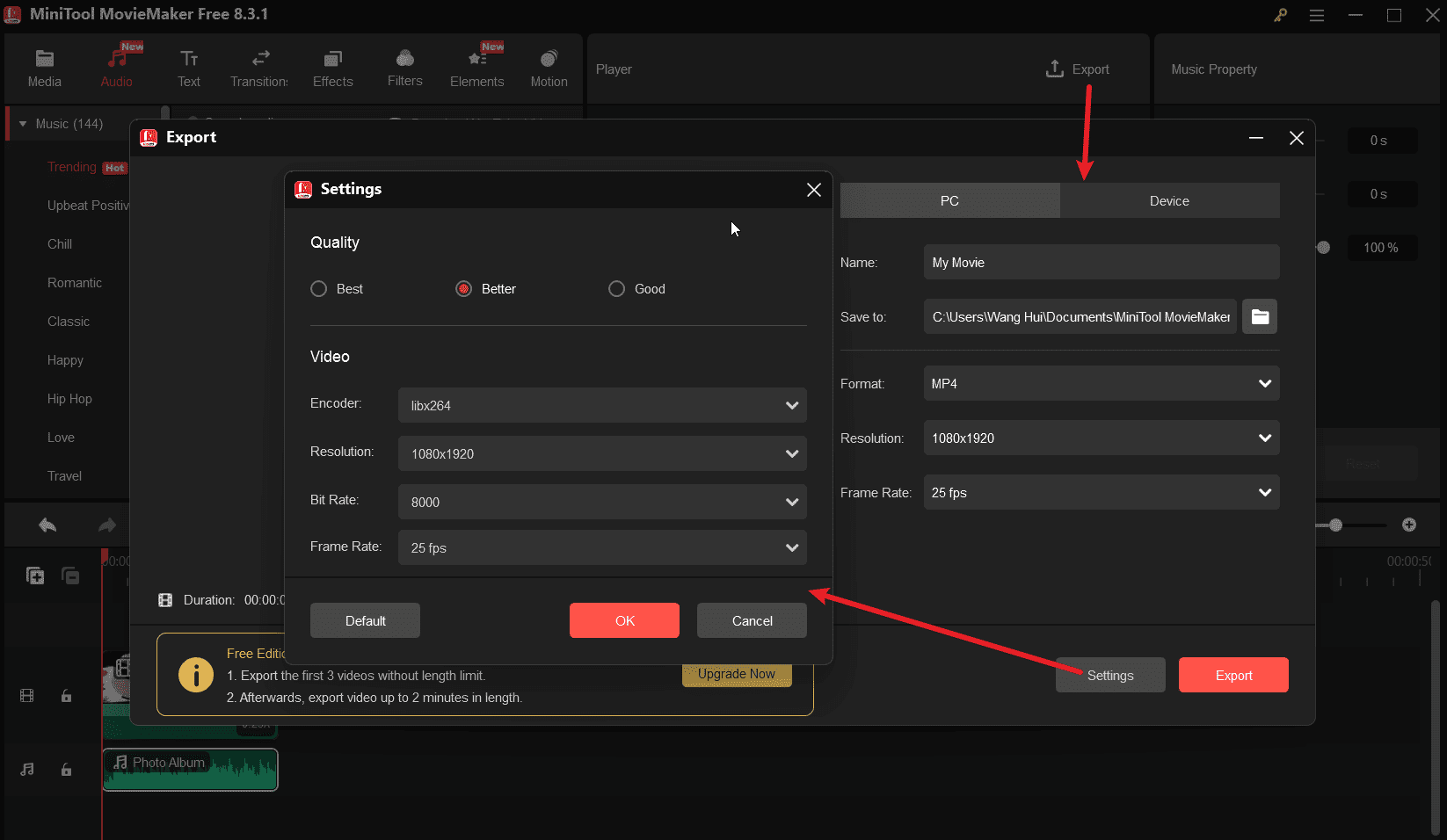Choose the Good quality option
The image size is (1447, 840).
coord(616,288)
